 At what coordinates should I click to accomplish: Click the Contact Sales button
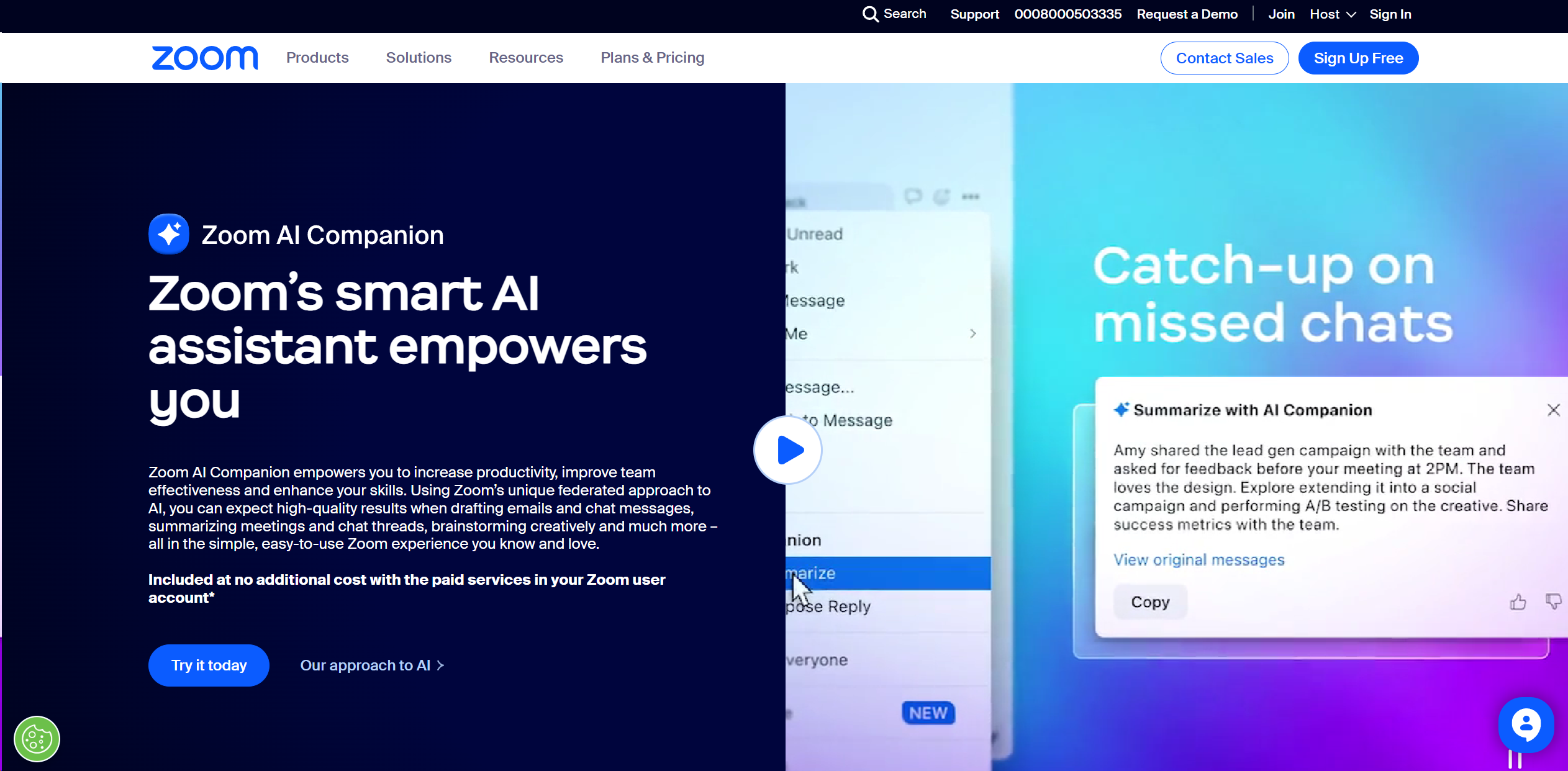tap(1225, 57)
